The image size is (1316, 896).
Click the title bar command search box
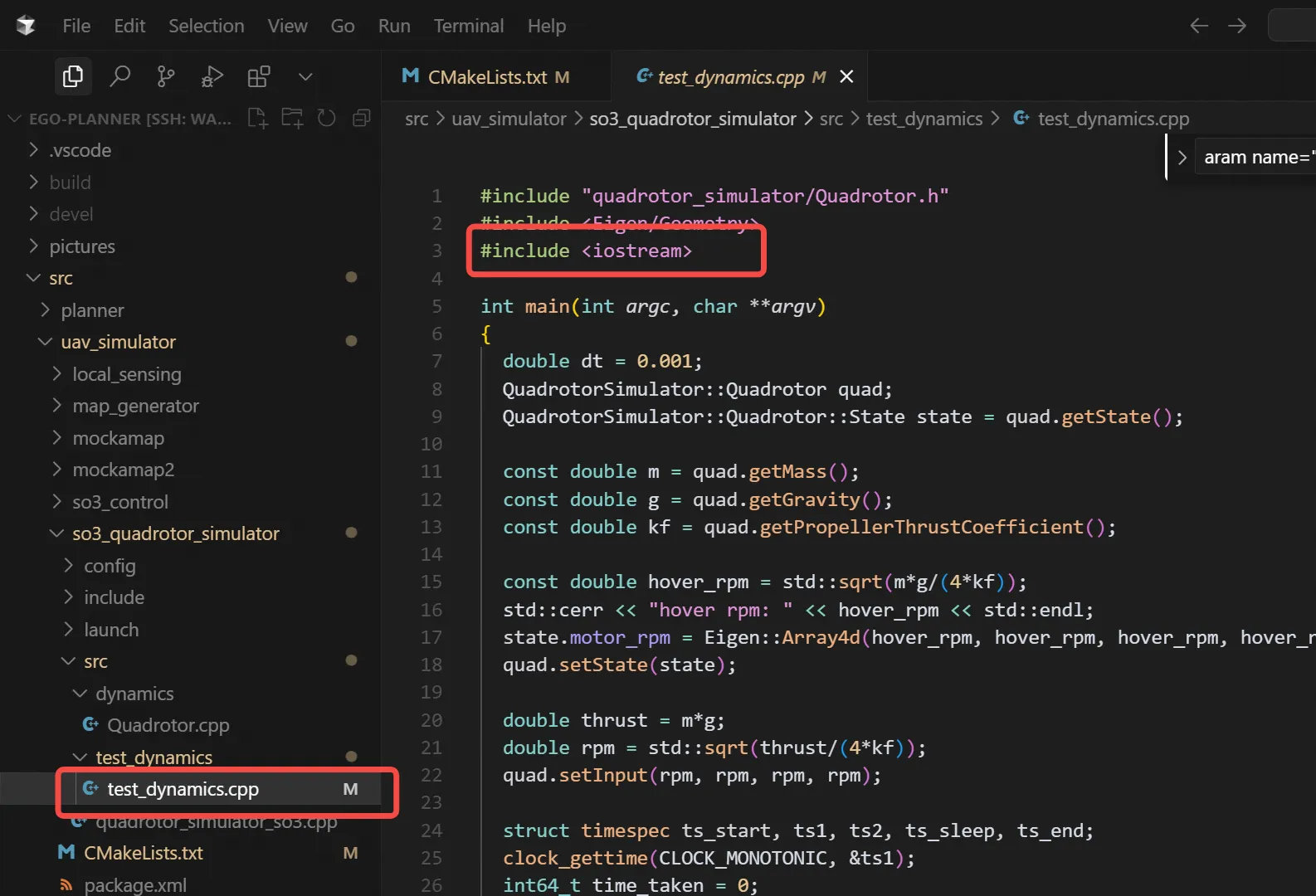(x=1292, y=26)
